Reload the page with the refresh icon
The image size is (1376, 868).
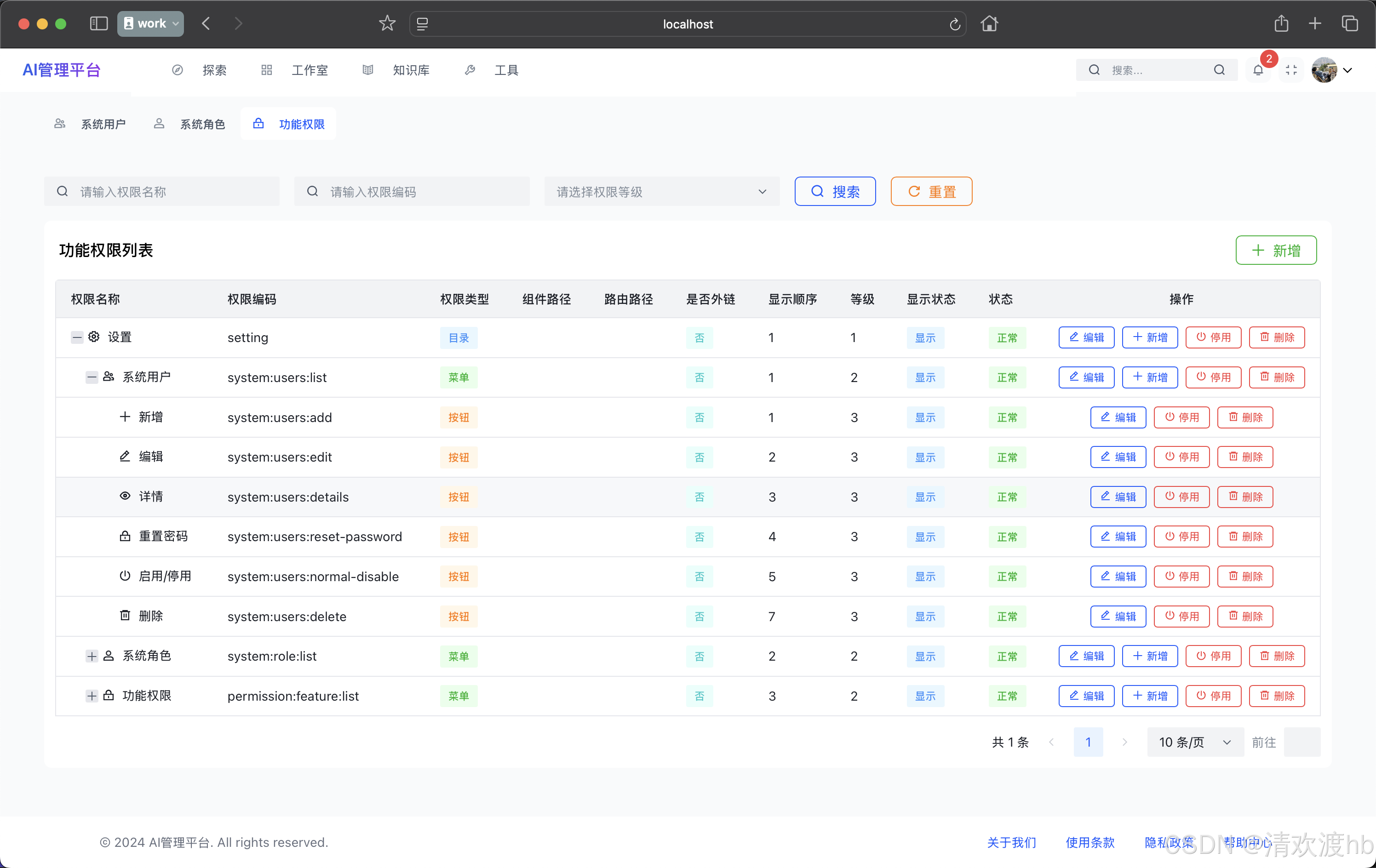tap(954, 24)
